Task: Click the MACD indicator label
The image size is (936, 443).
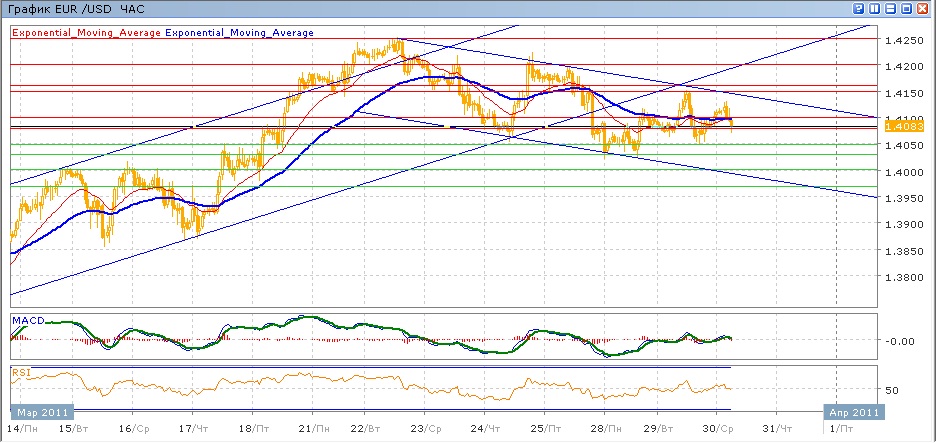Action: [x=28, y=321]
